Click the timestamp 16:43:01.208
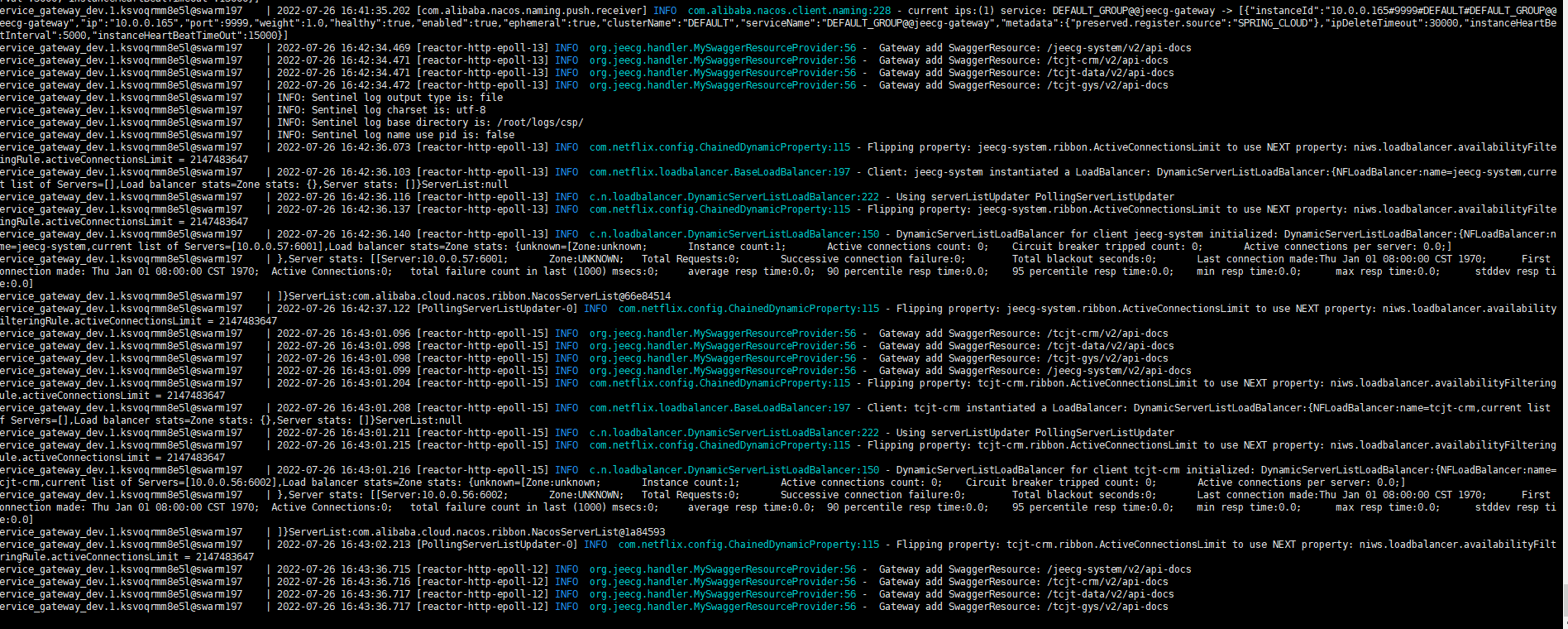The height and width of the screenshot is (629, 1568). (x=375, y=408)
